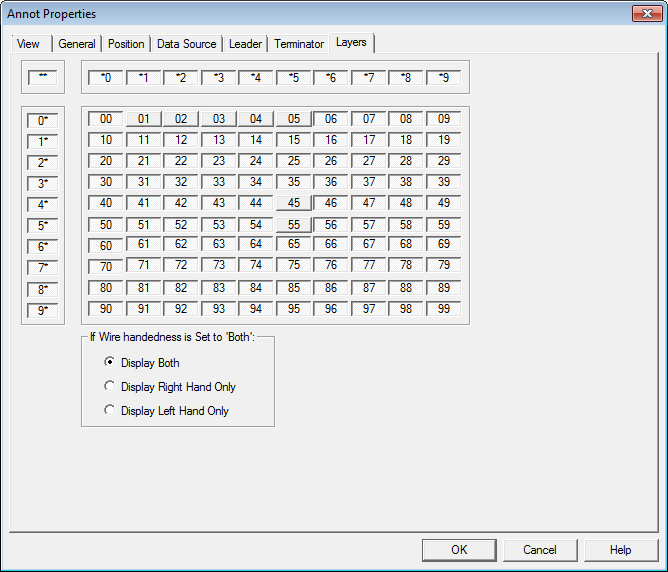Toggle row '4*' layer selector
This screenshot has width=668, height=572.
pyautogui.click(x=44, y=205)
